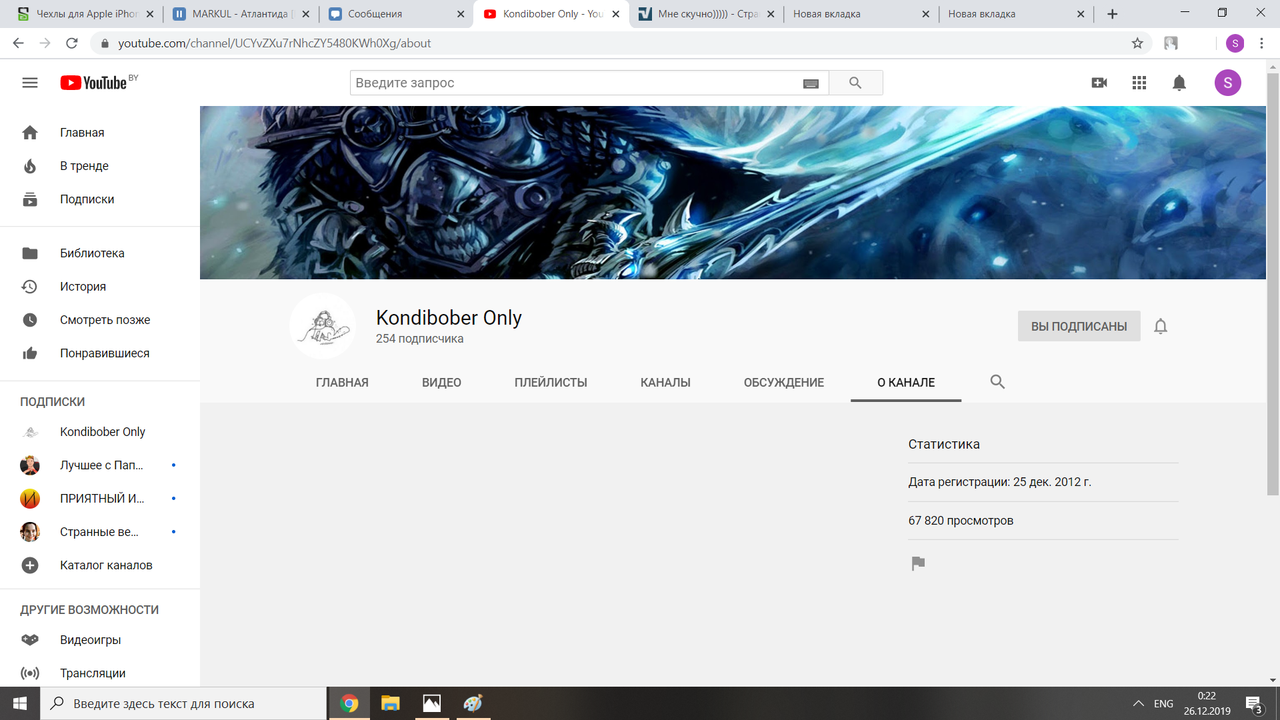Open Странные ве… subscription

click(100, 532)
